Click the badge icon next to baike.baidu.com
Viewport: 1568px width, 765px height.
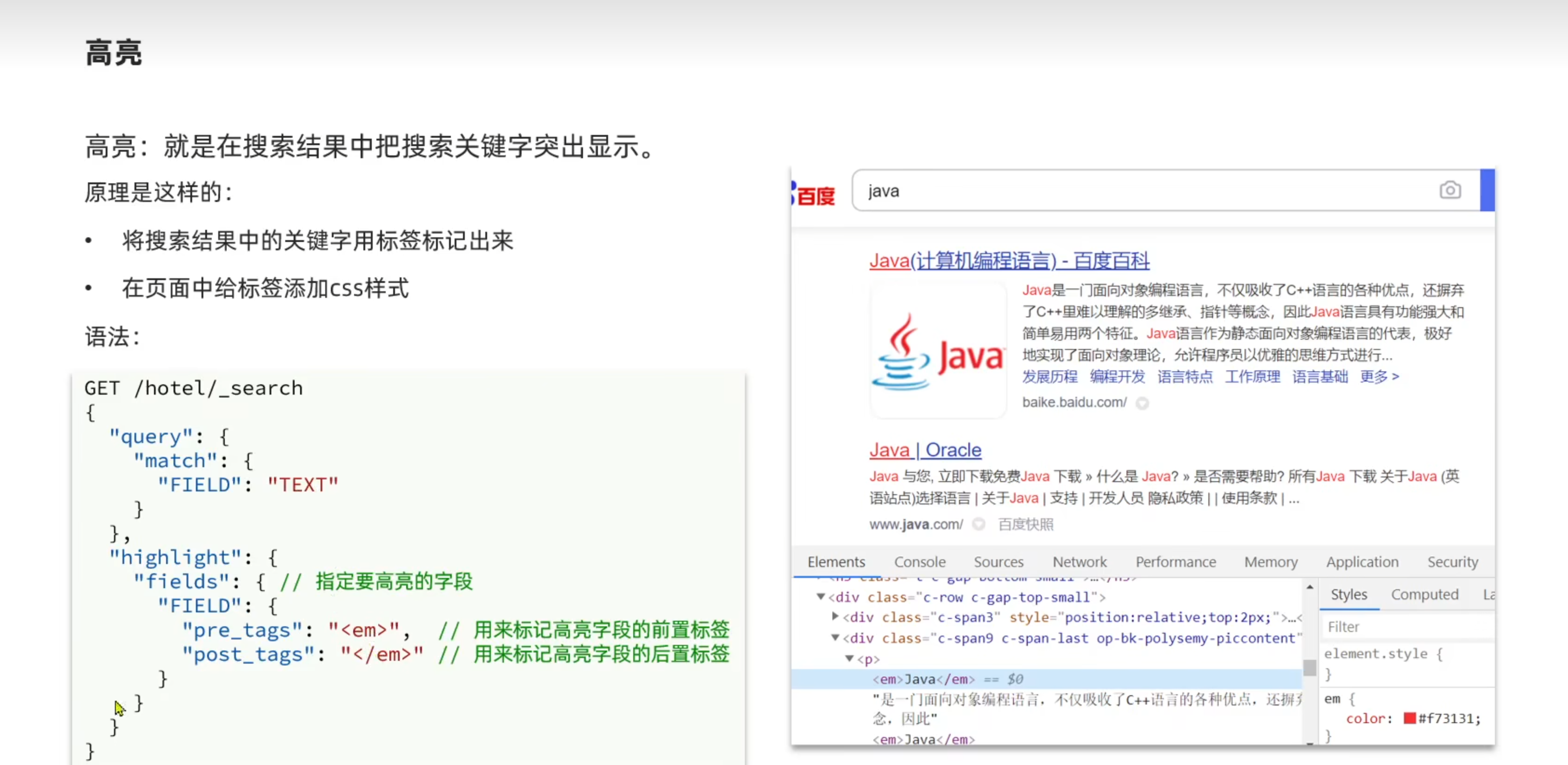pyautogui.click(x=1143, y=403)
